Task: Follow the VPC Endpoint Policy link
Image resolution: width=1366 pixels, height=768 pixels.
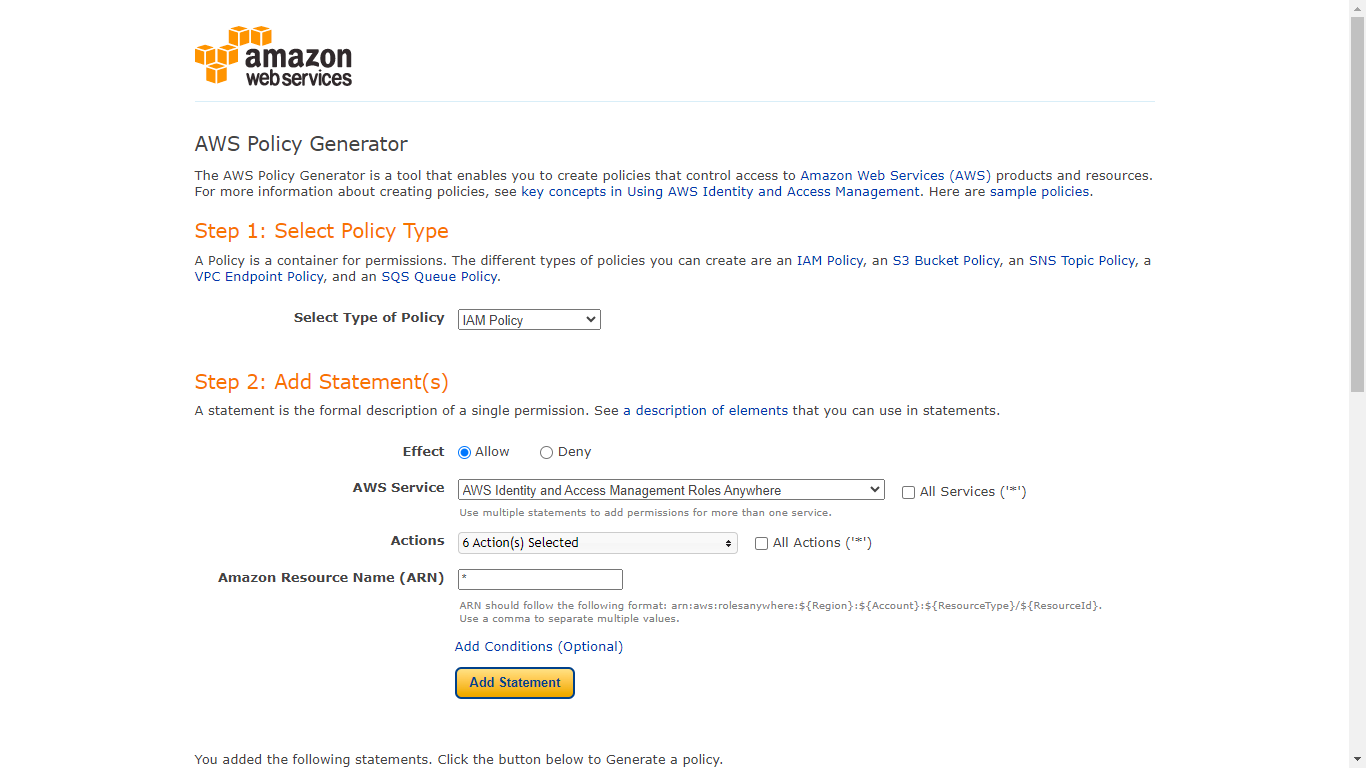Action: pos(259,276)
